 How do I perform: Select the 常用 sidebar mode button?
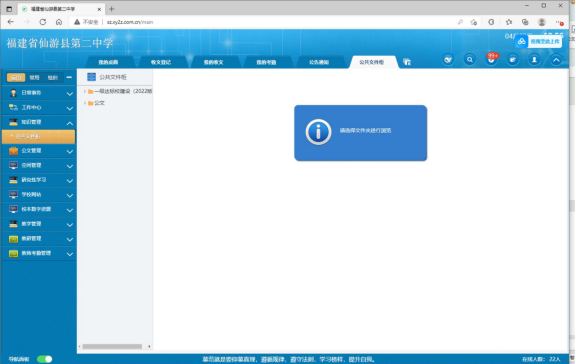tap(34, 78)
